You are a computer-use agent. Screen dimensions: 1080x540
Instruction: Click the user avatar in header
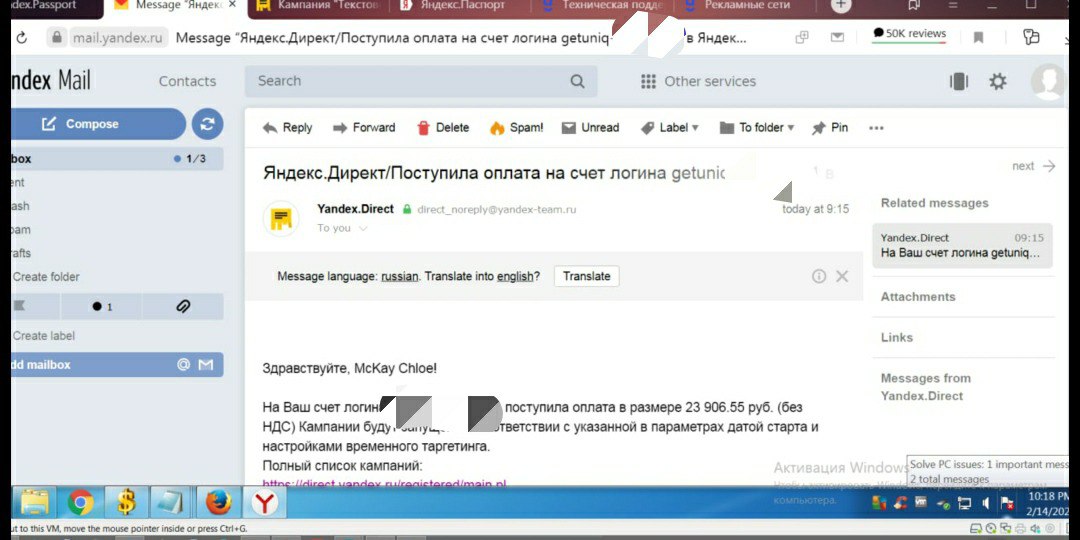(x=1049, y=81)
